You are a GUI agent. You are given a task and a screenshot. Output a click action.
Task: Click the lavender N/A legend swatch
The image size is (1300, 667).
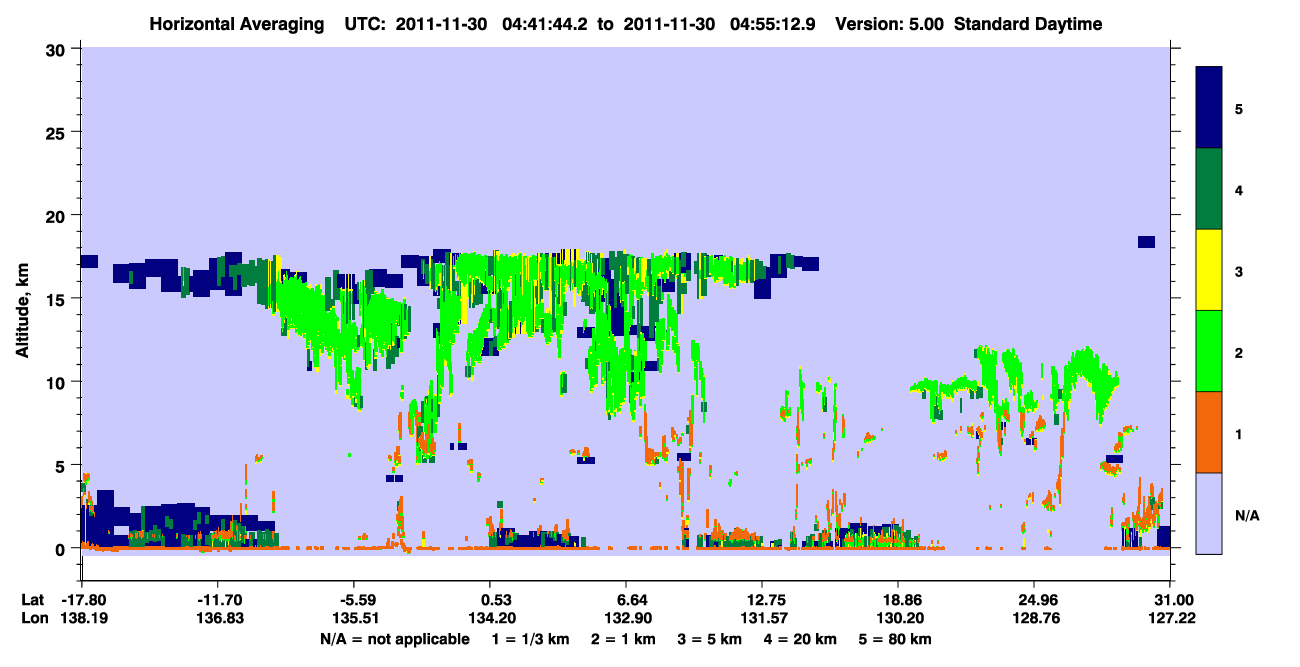[x=1209, y=513]
